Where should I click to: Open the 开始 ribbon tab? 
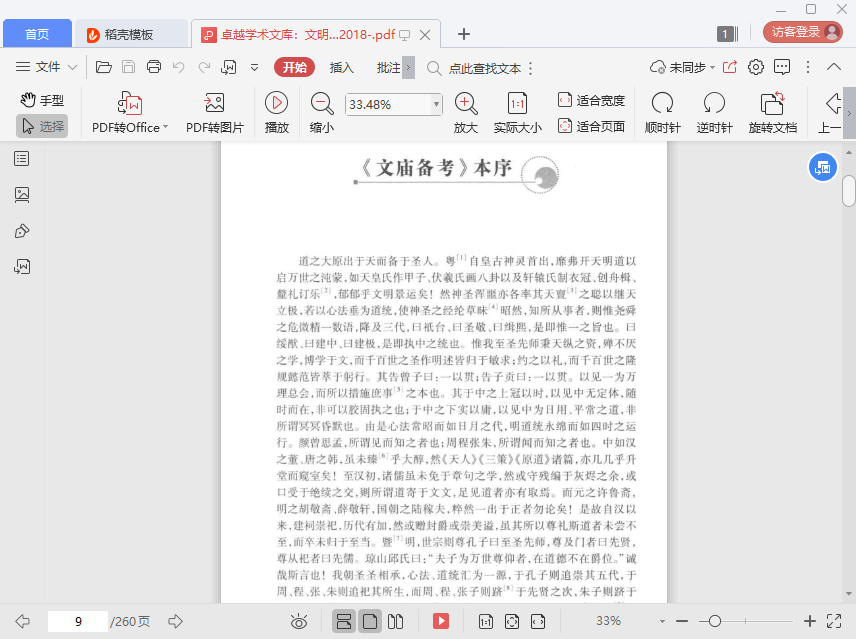pos(295,67)
